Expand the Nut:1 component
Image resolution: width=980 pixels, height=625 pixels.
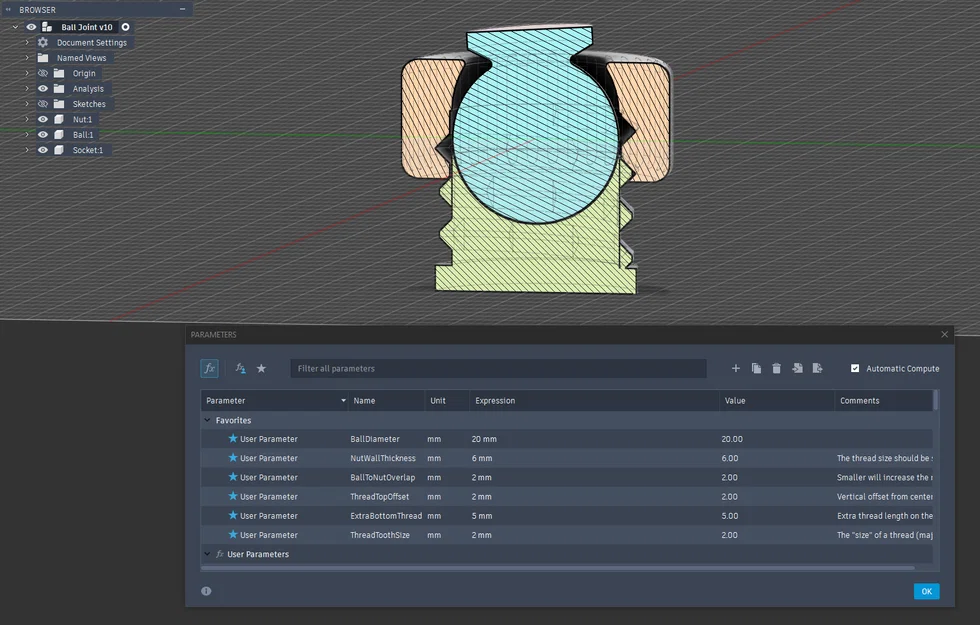point(27,119)
